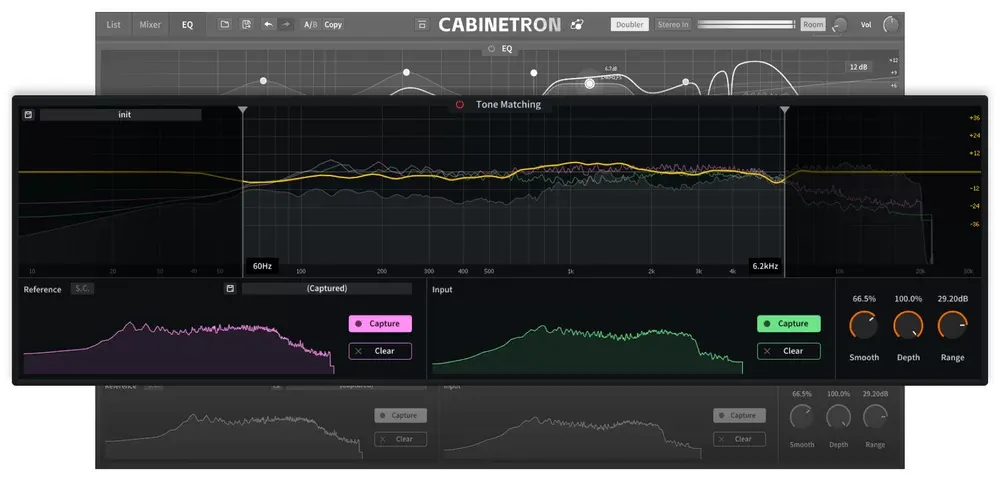Viewport: 1000px width, 481px height.
Task: Click the planet logo icon beside Cabinetron
Action: point(577,24)
